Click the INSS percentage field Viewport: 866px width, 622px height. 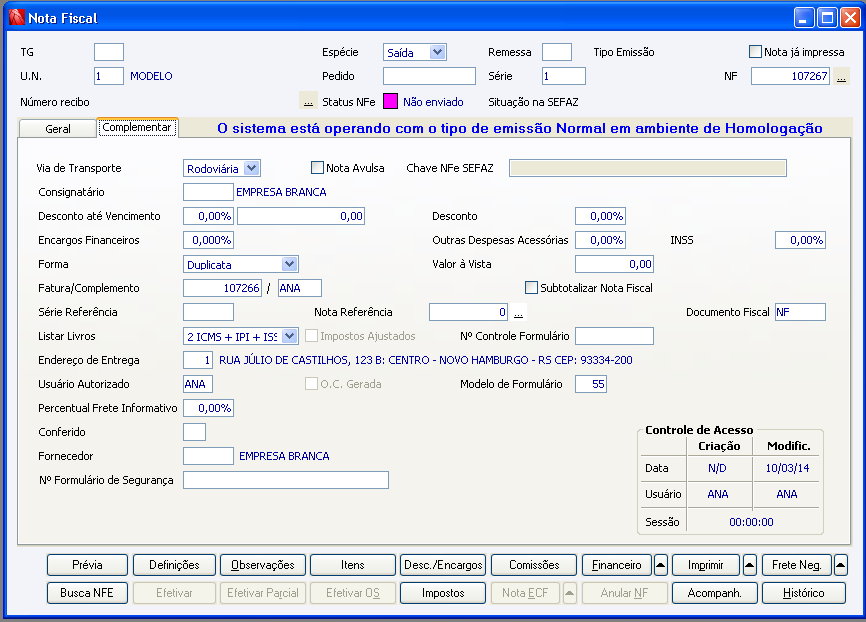800,240
